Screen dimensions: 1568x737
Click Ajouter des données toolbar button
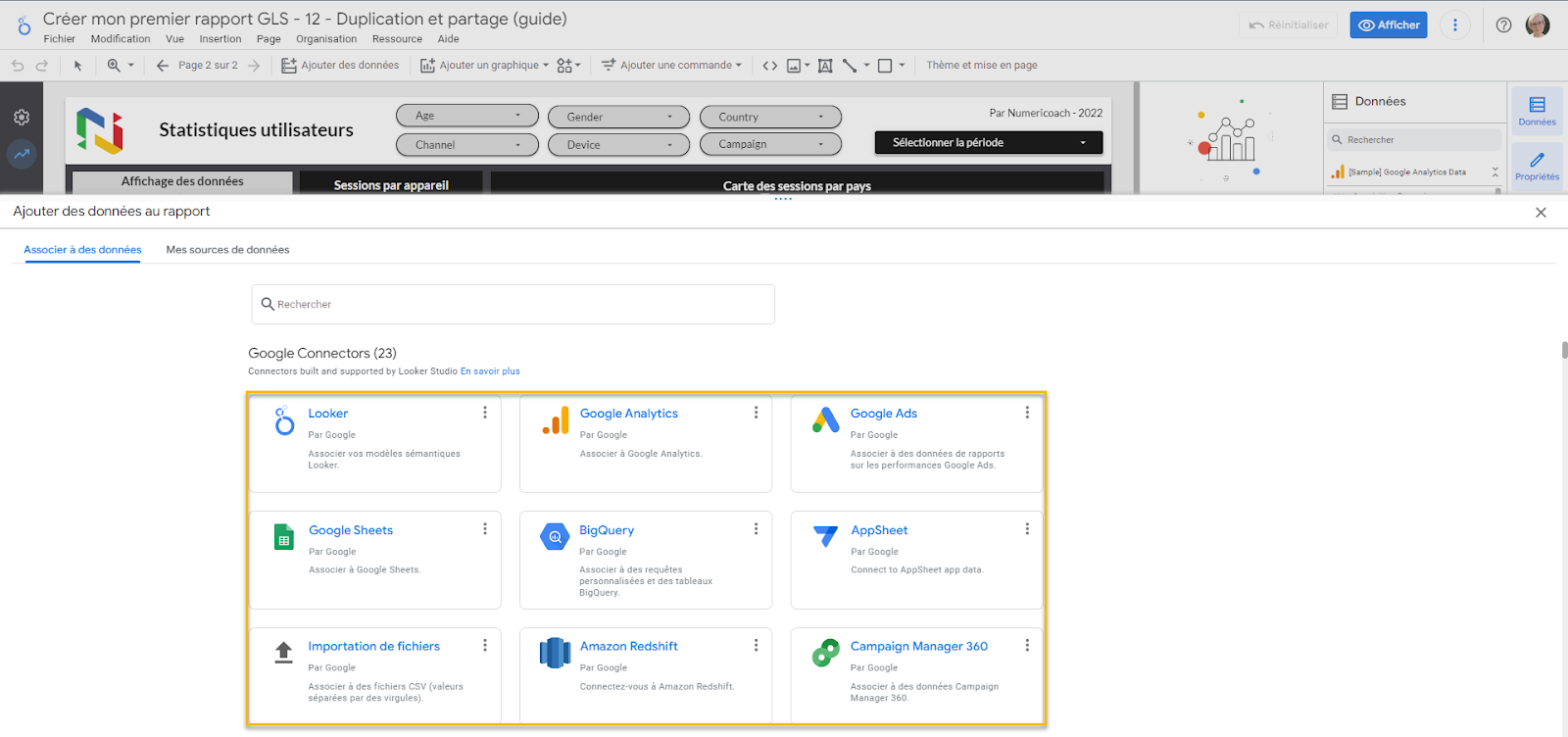coord(340,66)
